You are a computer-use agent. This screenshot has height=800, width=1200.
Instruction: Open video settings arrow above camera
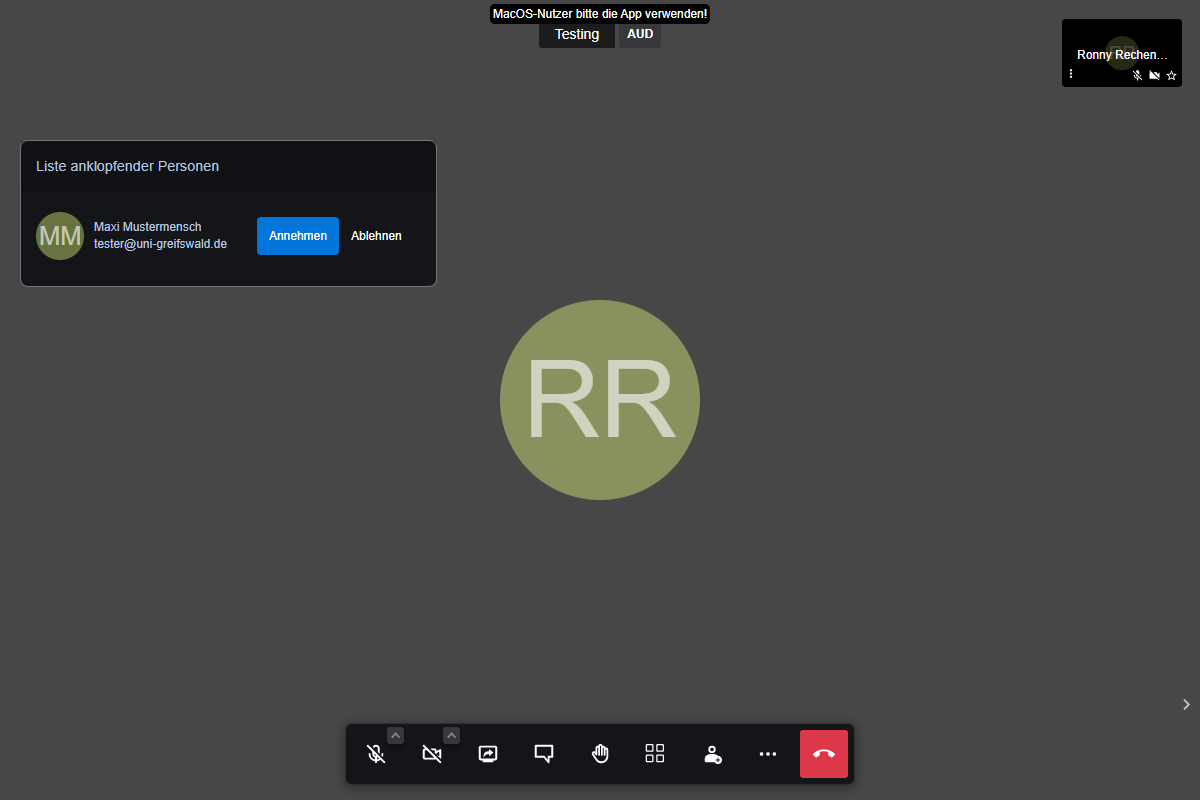coord(452,736)
